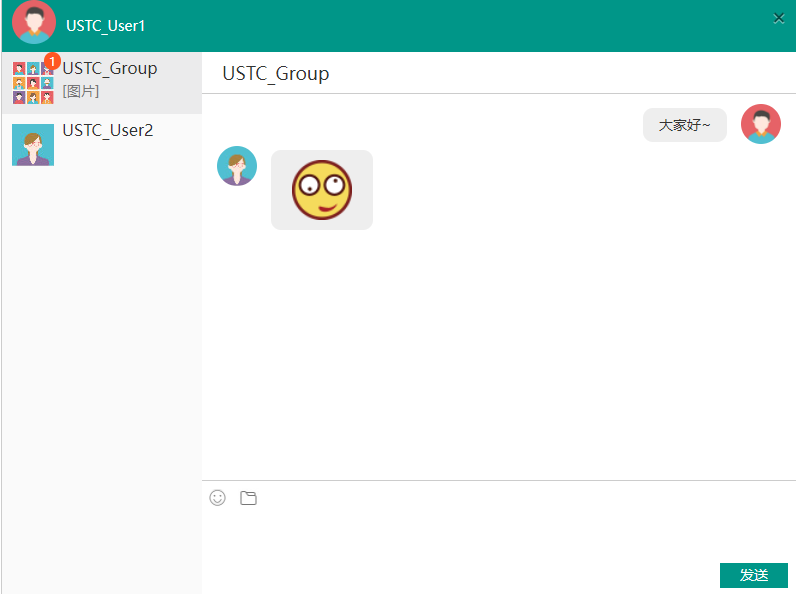Click USTC_User2 avatar in contact list
796x594 pixels.
point(33,145)
